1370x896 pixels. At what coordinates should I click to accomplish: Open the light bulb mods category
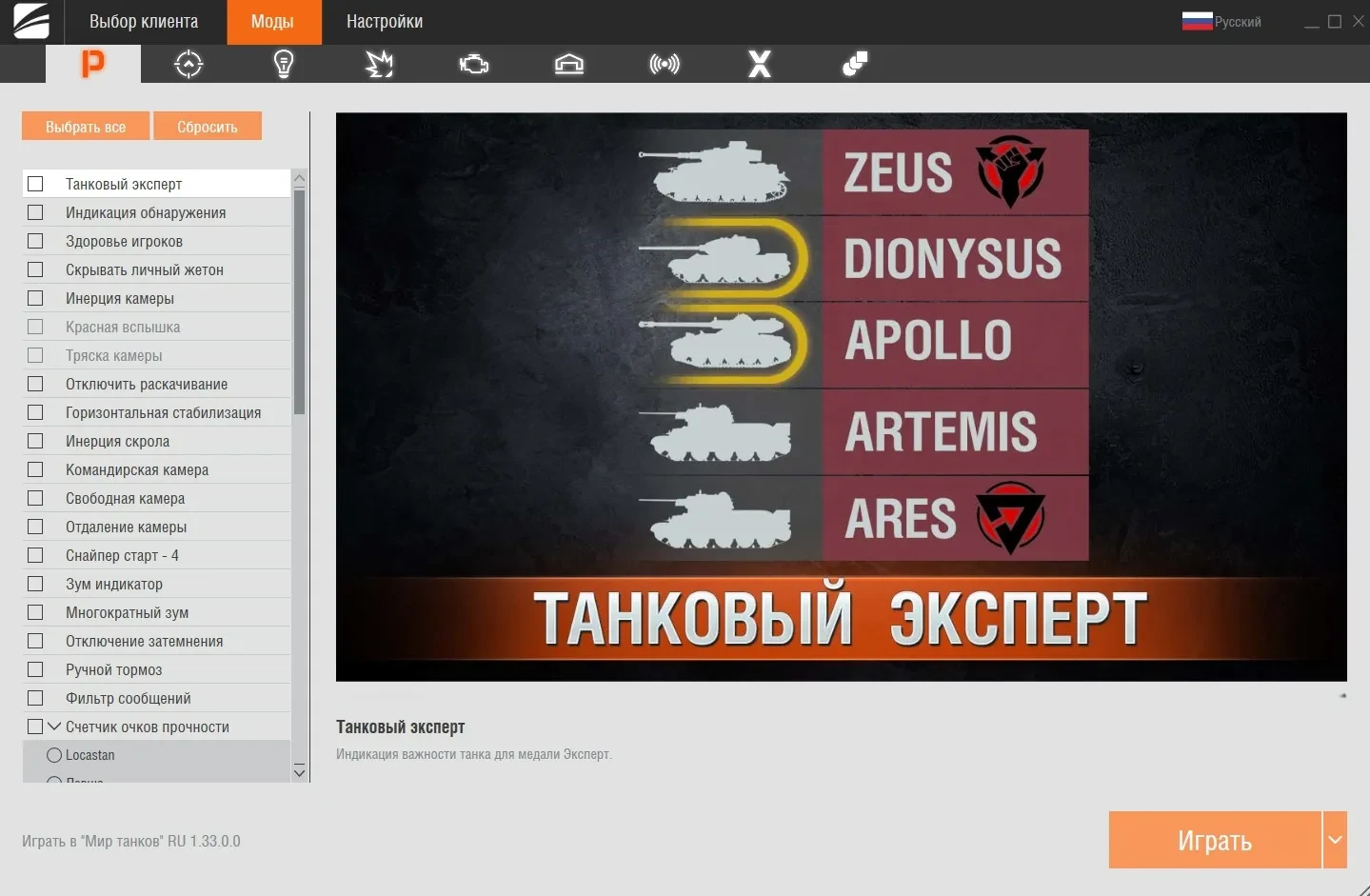tap(284, 64)
